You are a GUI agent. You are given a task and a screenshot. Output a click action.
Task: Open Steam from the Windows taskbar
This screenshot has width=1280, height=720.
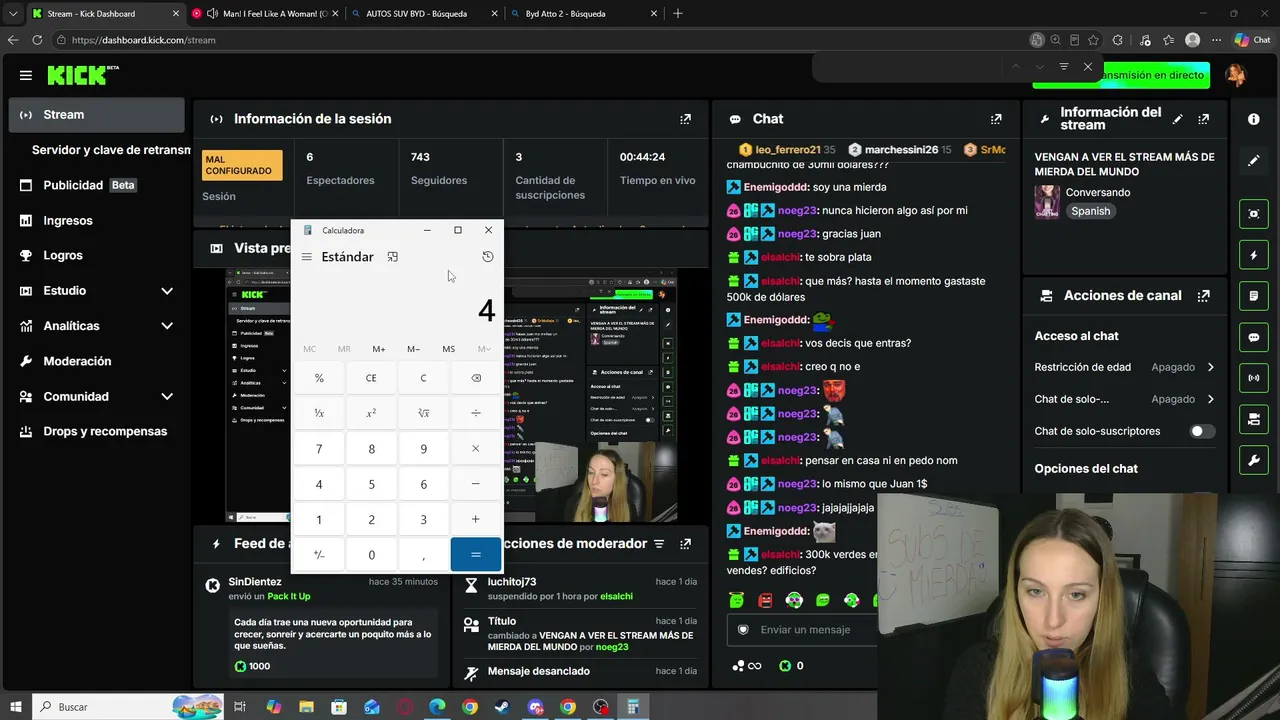(503, 707)
